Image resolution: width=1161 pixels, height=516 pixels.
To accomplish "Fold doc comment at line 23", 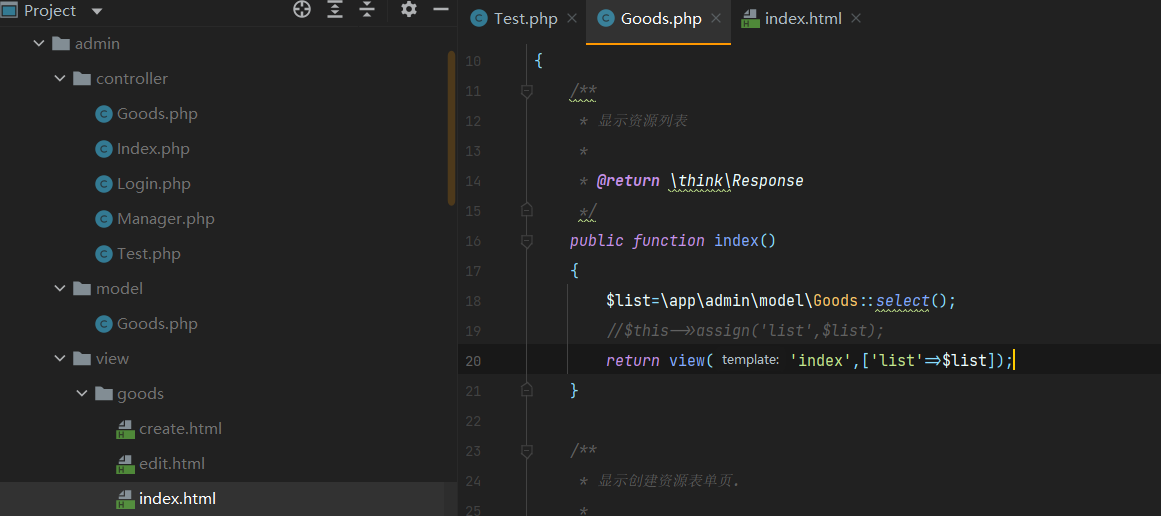I will pyautogui.click(x=526, y=451).
